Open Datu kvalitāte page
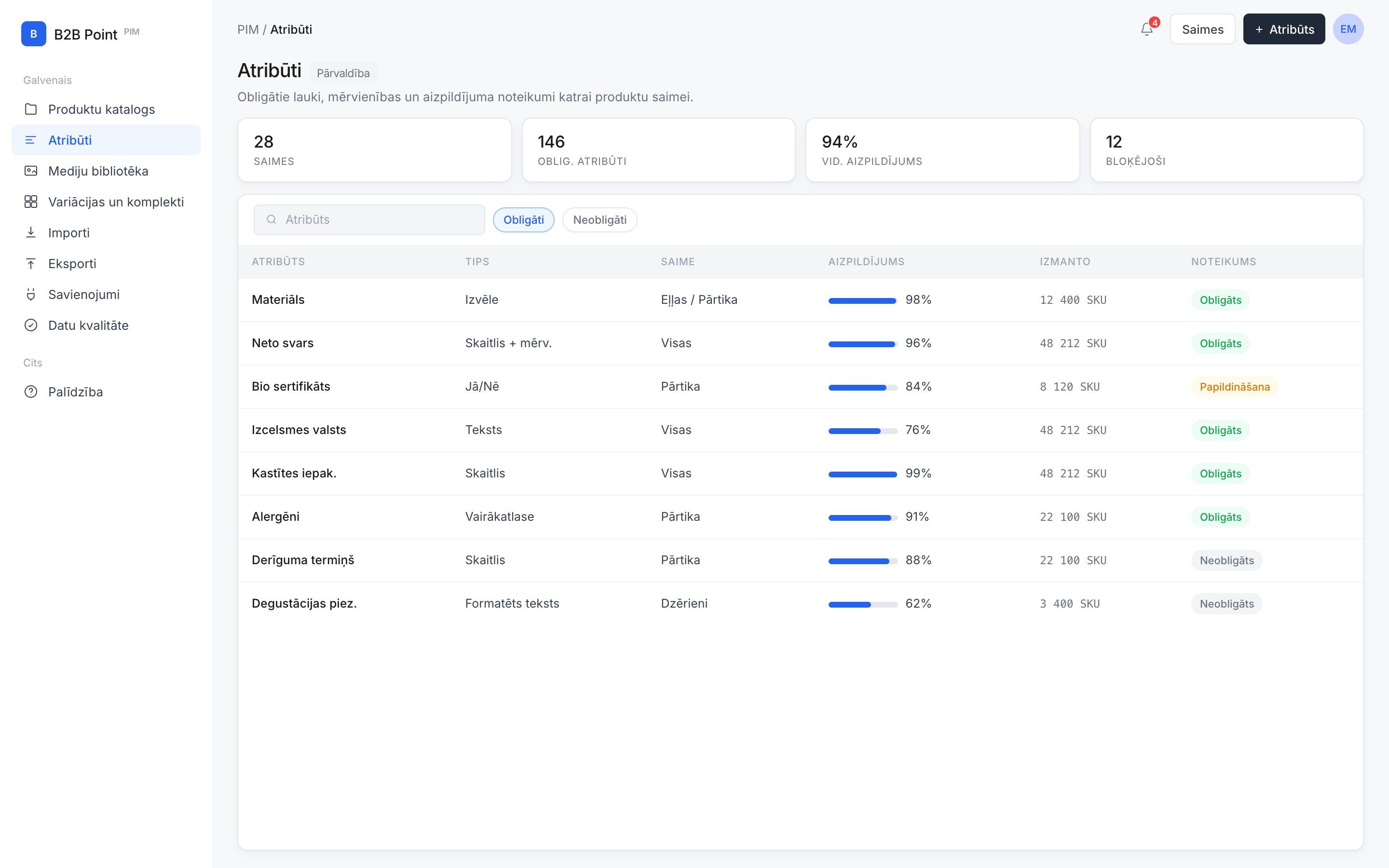This screenshot has height=868, width=1389. coord(106,325)
